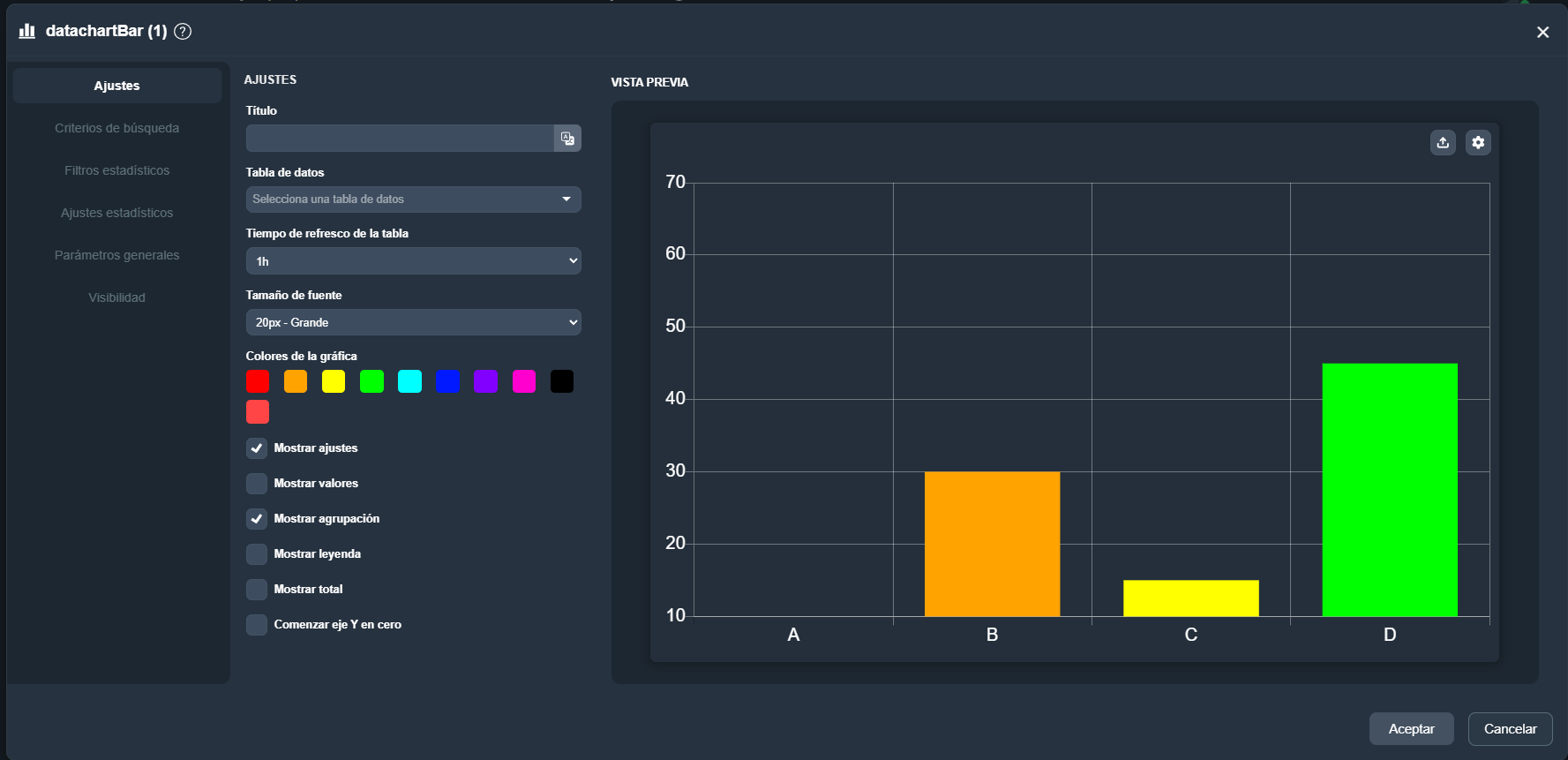
Task: Pick the magenta color swatch
Action: [524, 381]
